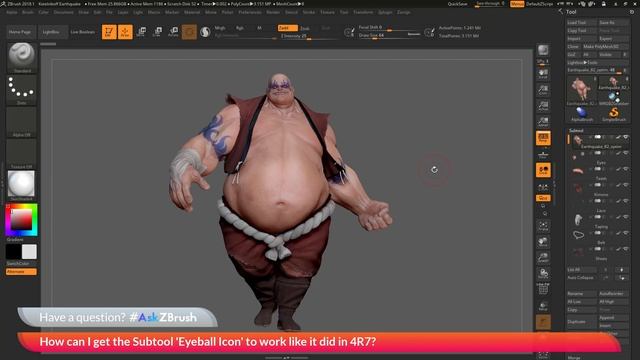The width and height of the screenshot is (640, 360).
Task: Open the Document menu
Action: pos(64,12)
